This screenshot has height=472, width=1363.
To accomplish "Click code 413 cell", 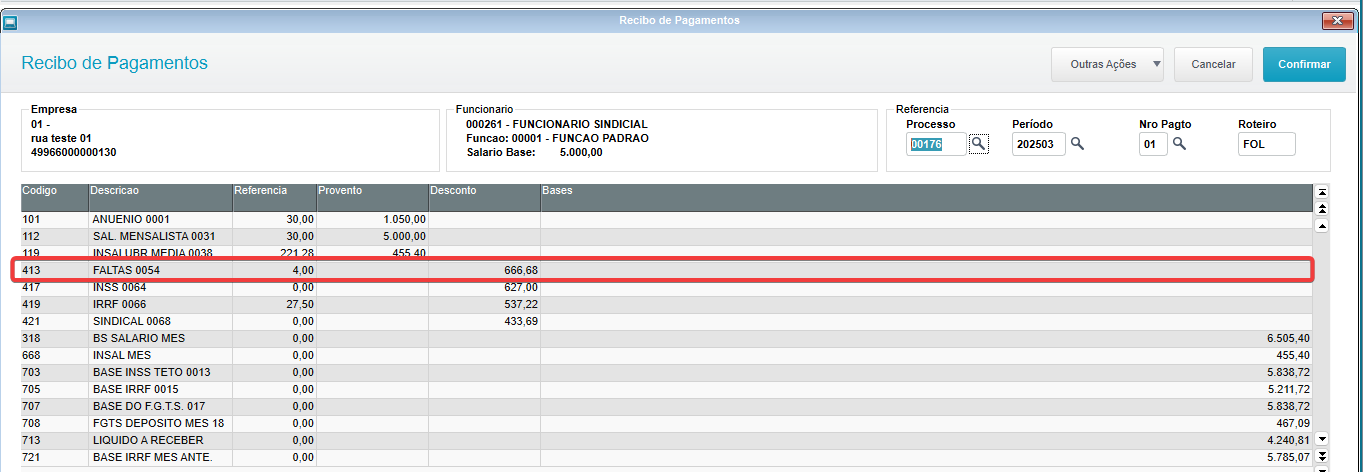I will coord(54,270).
